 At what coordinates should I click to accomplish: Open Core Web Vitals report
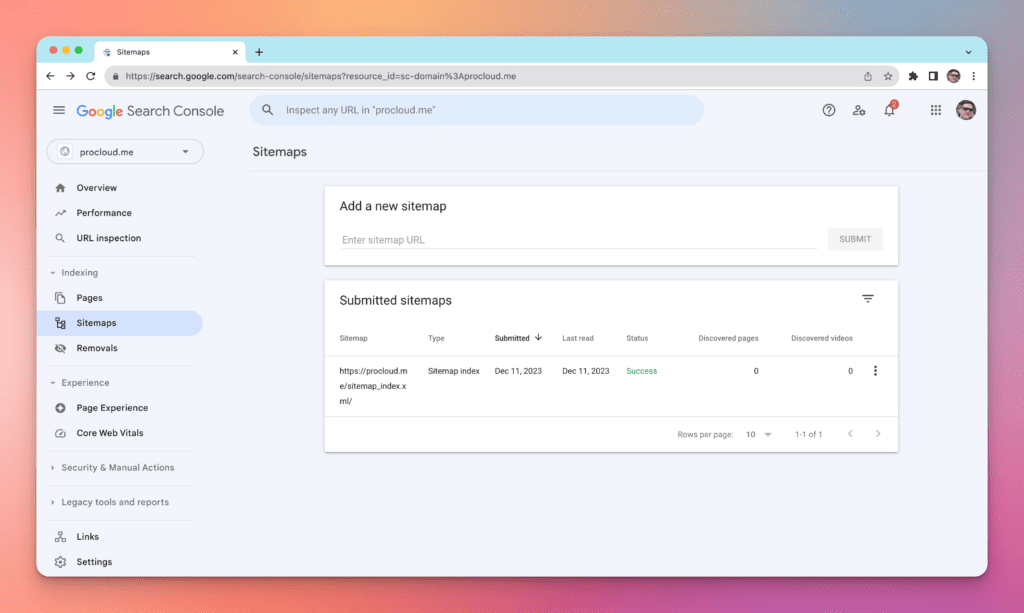pyautogui.click(x=110, y=433)
